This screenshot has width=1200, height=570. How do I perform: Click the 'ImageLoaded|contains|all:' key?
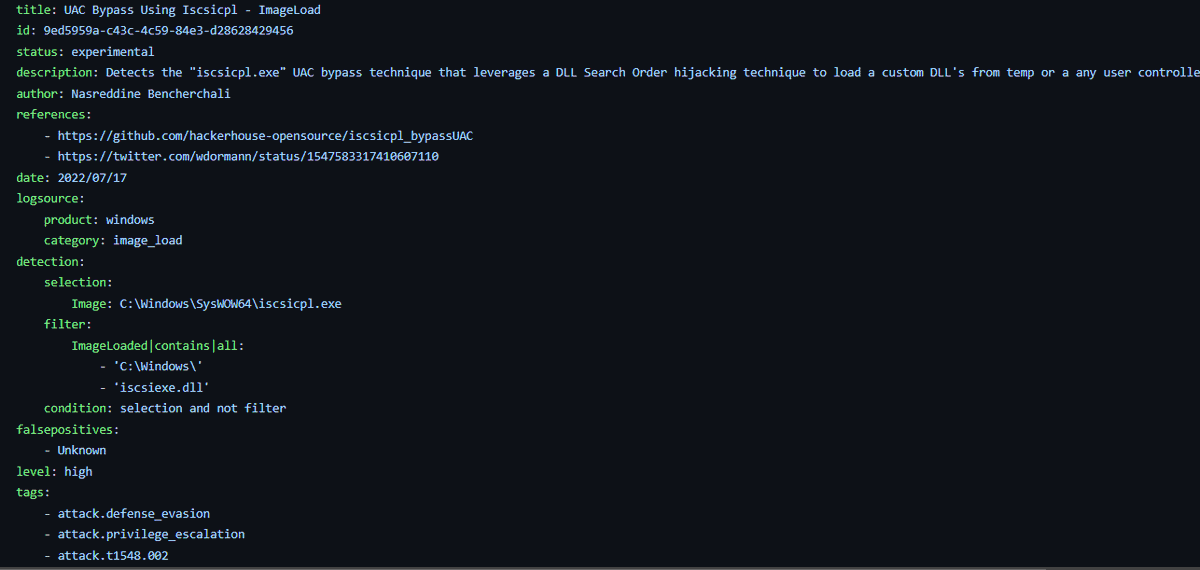[x=158, y=345]
